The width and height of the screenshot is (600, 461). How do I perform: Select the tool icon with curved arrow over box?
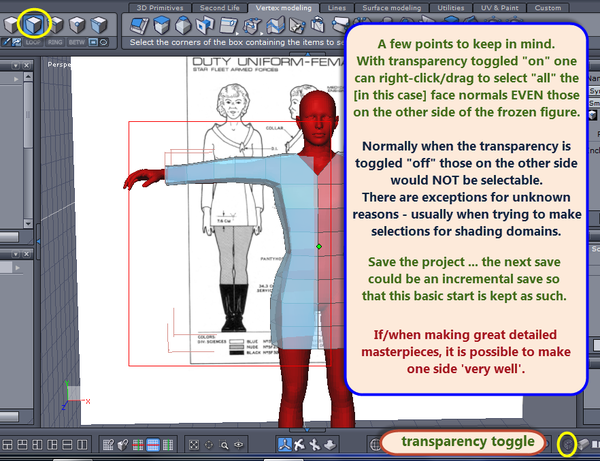click(318, 25)
